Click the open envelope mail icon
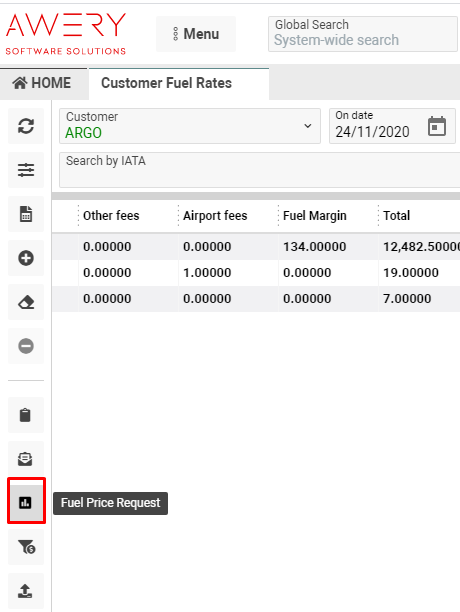Viewport: 460px width, 612px height. [x=26, y=459]
